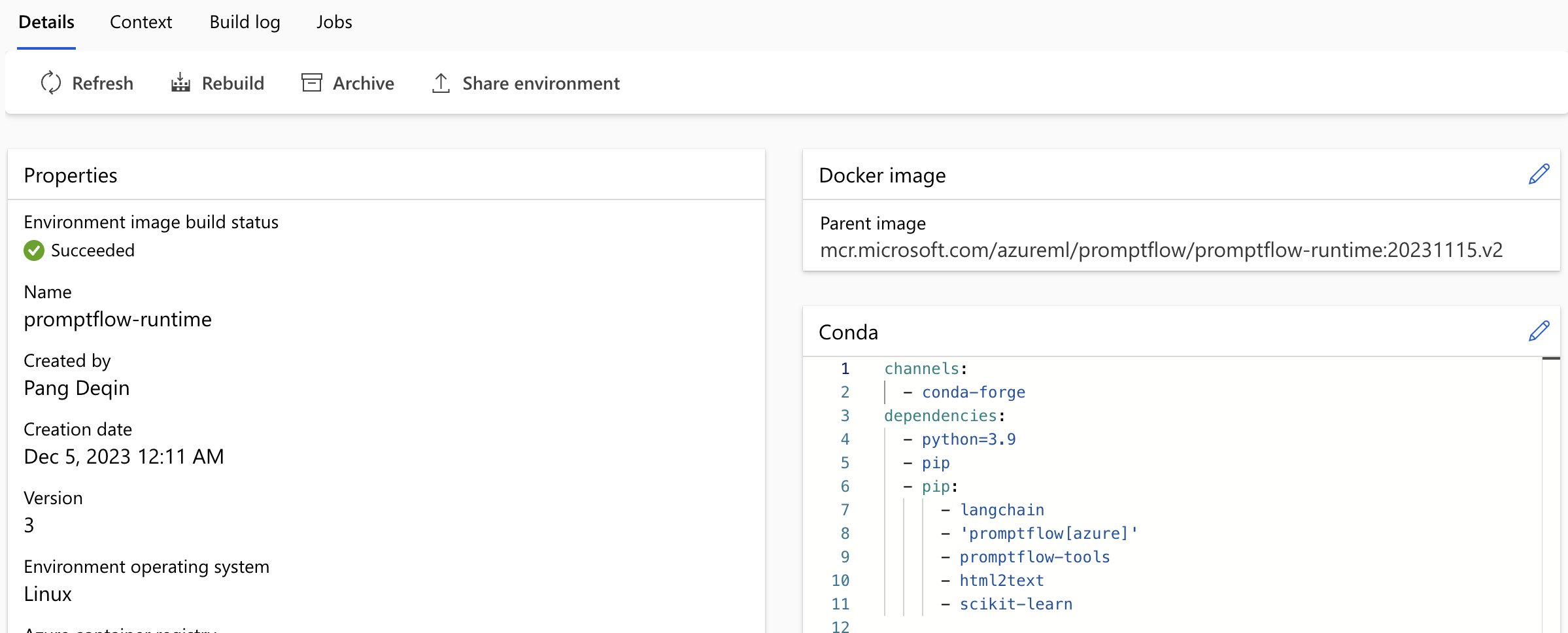Edit the Conda configuration pencil icon
Viewport: 1568px width, 633px height.
tap(1539, 330)
